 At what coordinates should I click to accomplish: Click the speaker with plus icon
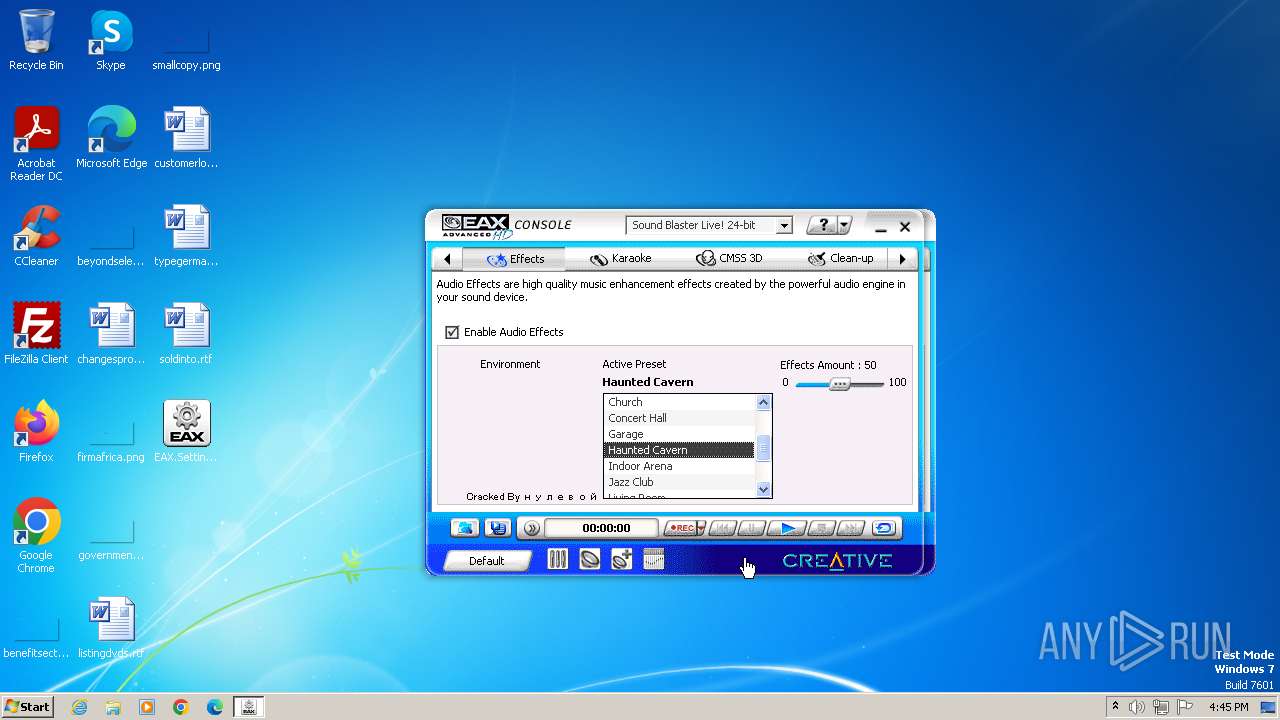[622, 560]
